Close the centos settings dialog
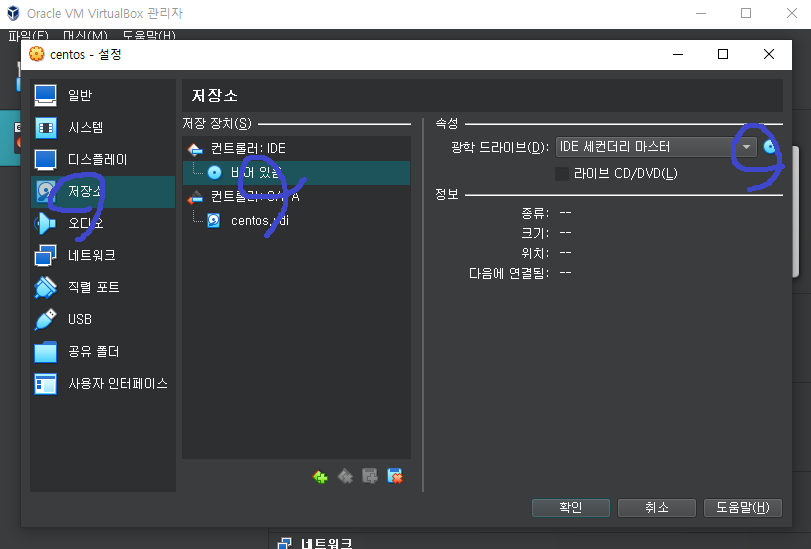The width and height of the screenshot is (811, 549). pos(769,54)
